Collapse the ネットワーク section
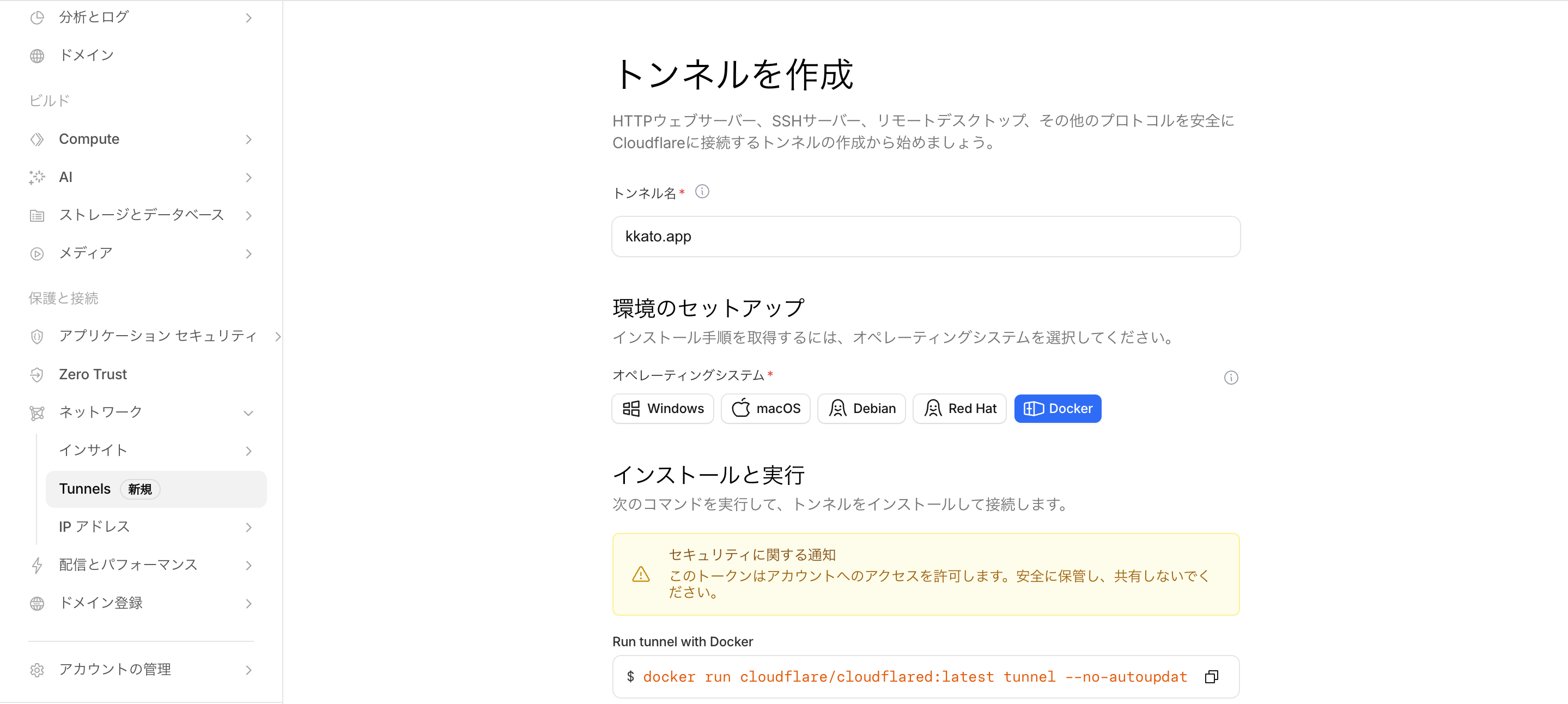 tap(248, 413)
